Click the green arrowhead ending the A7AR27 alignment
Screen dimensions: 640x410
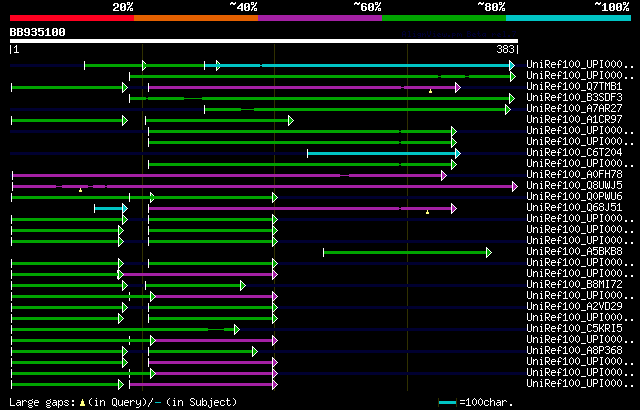pyautogui.click(x=508, y=109)
